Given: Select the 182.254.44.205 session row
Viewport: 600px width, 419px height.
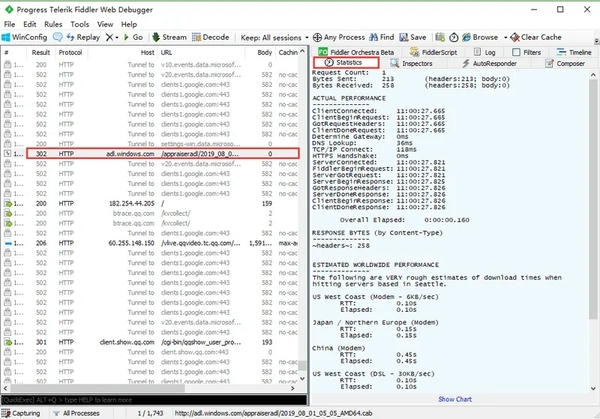Looking at the screenshot, I should pos(151,204).
